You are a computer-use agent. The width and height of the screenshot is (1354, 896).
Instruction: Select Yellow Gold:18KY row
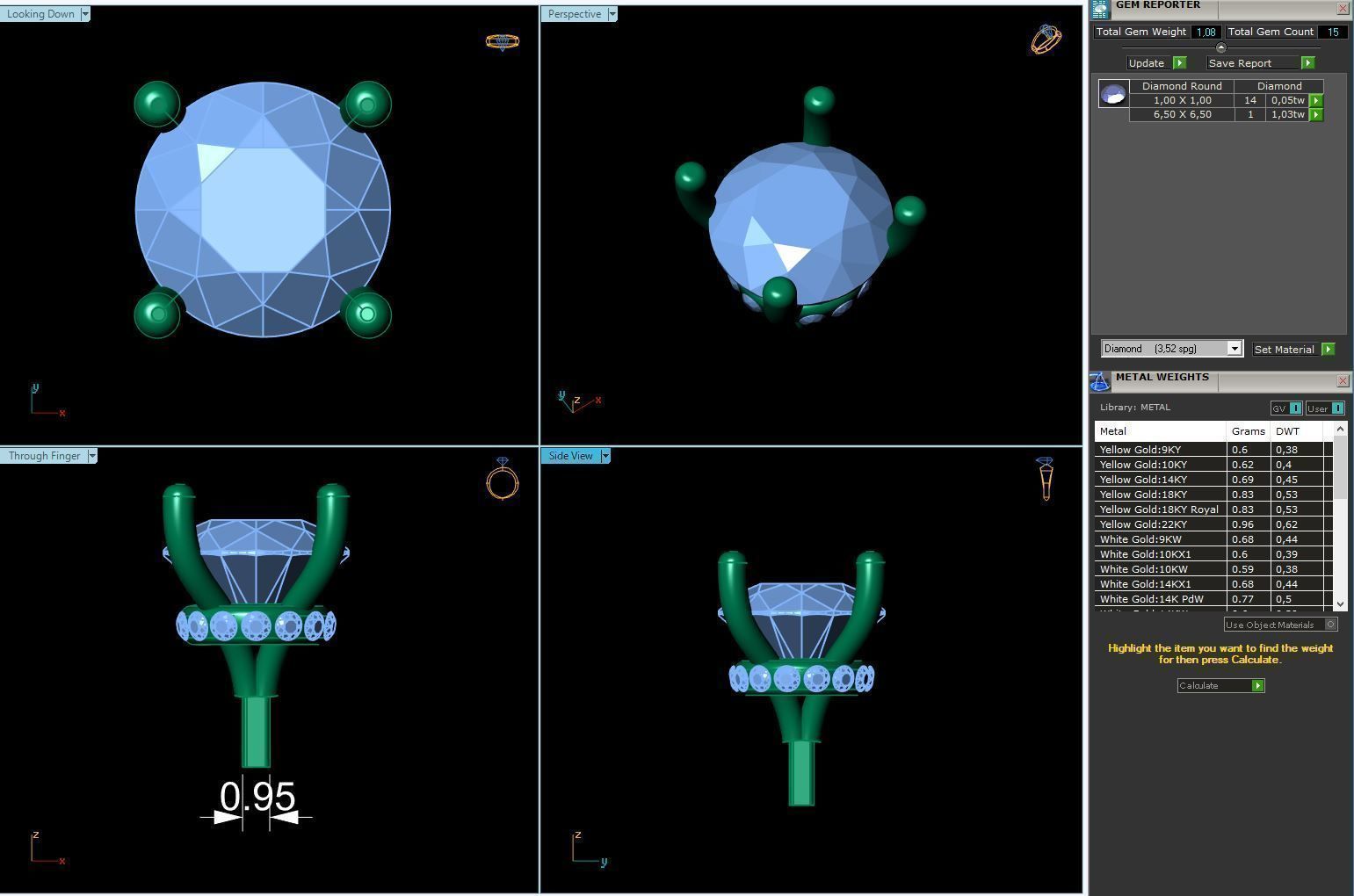[1213, 495]
